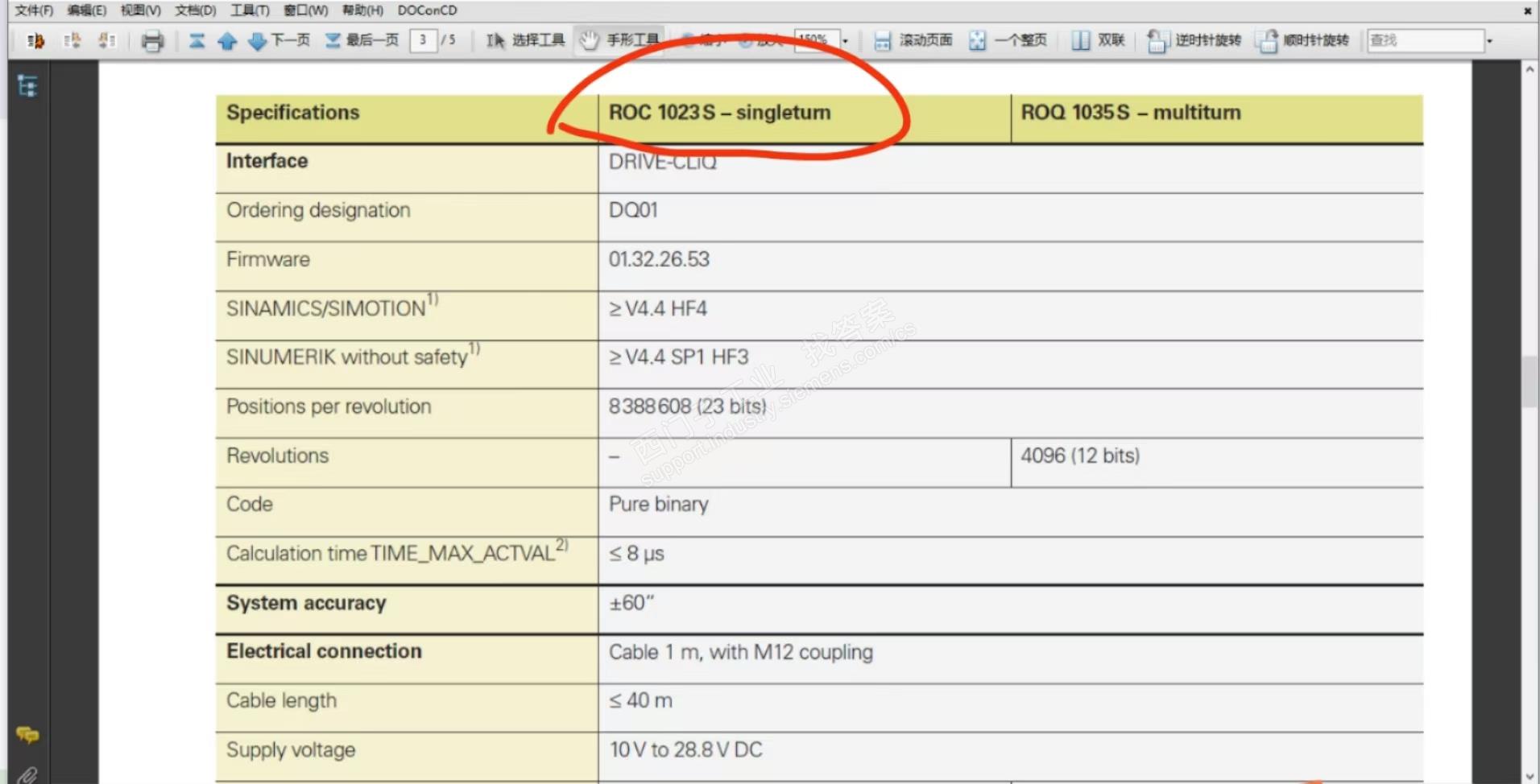Click the "±60″" system accuracy value
This screenshot has width=1540, height=784.
[631, 603]
